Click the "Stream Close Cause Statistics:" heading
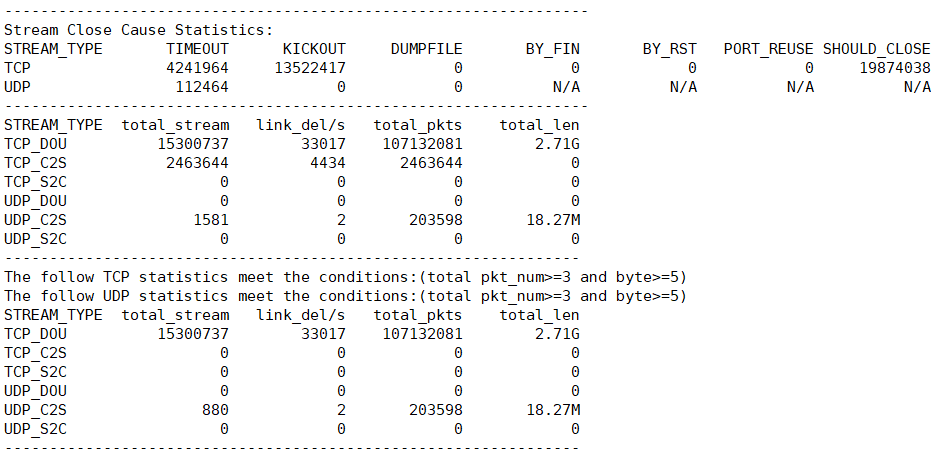The image size is (945, 454). tap(138, 30)
